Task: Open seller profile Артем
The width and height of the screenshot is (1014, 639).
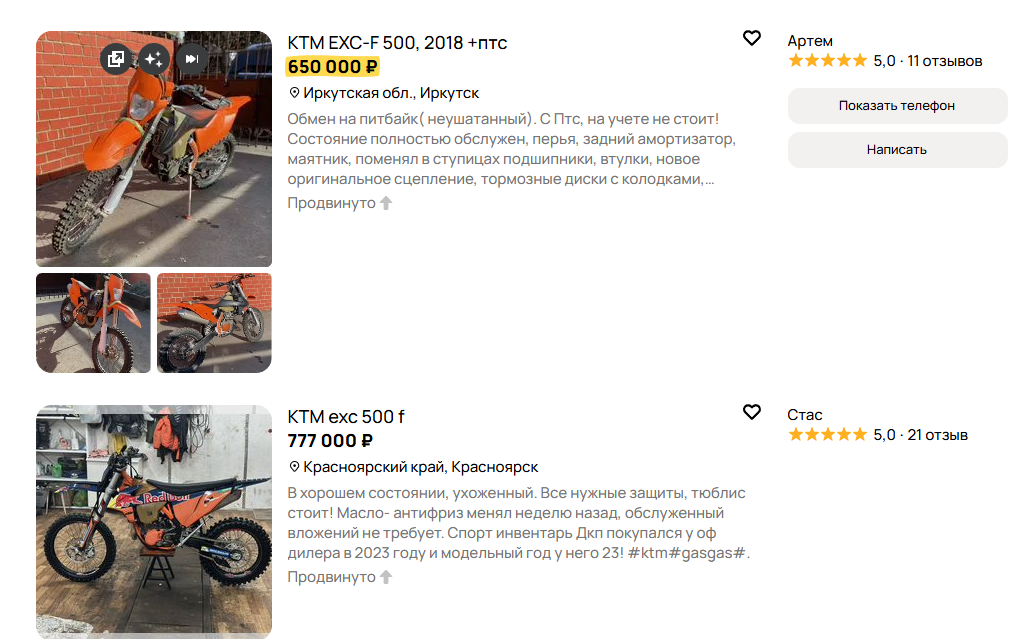Action: click(x=810, y=41)
